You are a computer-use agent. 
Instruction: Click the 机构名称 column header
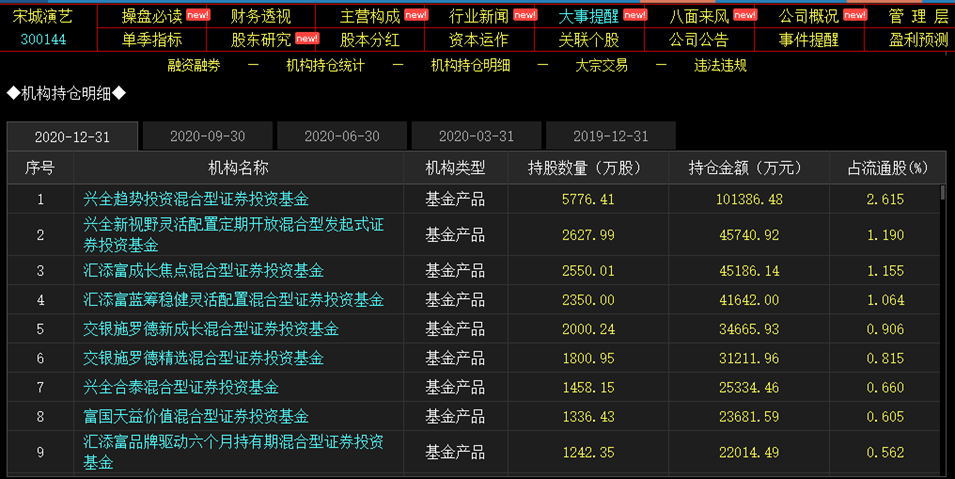[238, 168]
